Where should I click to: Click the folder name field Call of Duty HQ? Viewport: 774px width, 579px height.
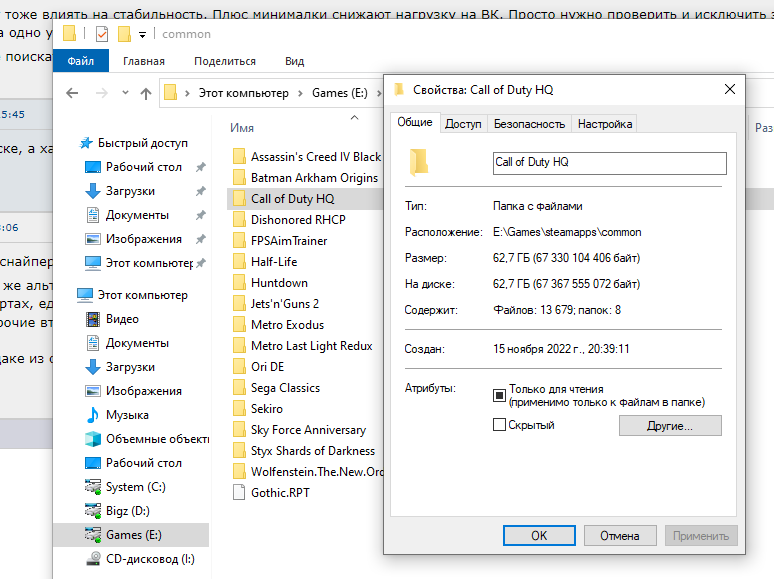pyautogui.click(x=610, y=163)
